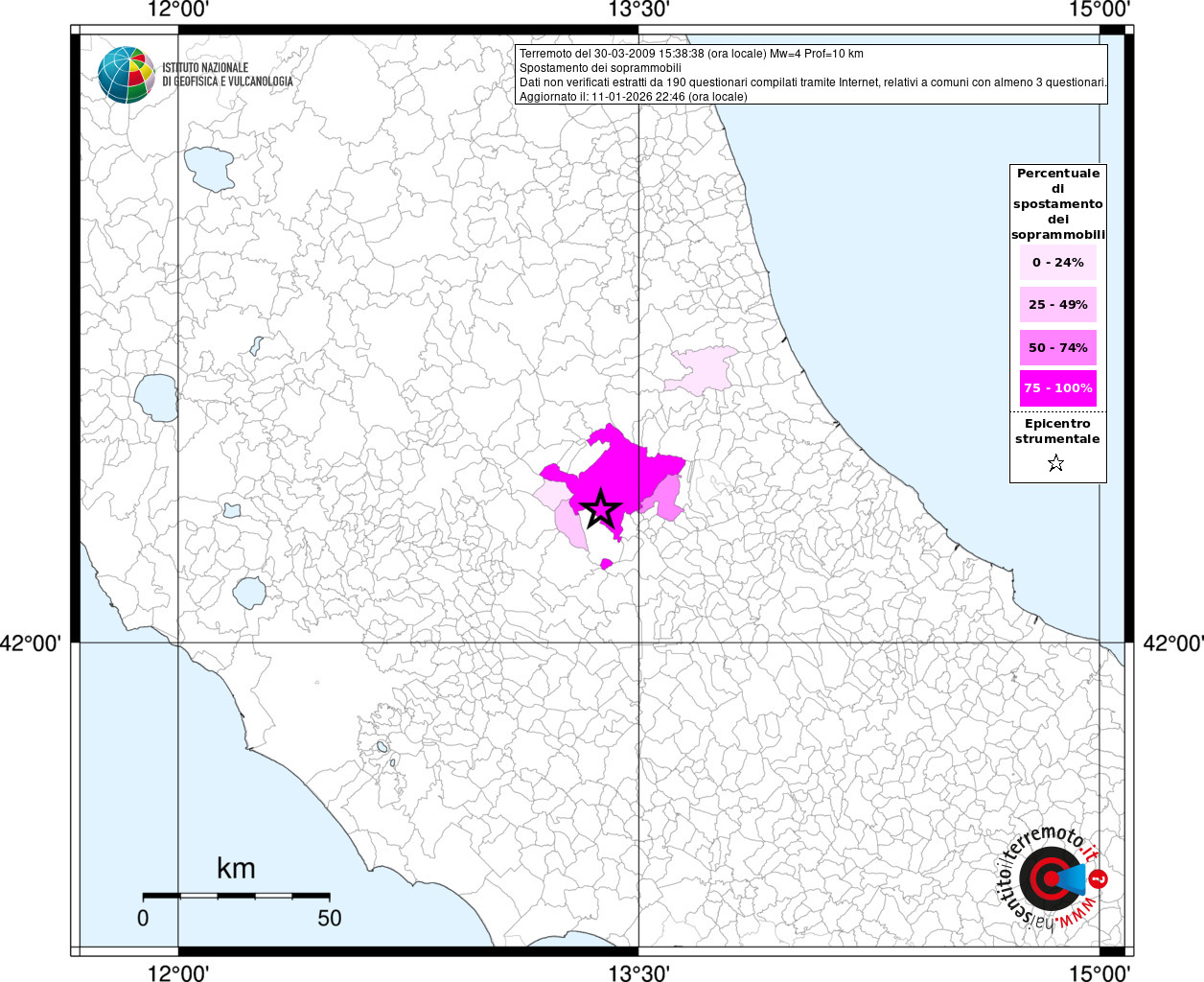This screenshot has width=1204, height=982.
Task: Click the epicenter star on the map
Action: [601, 508]
